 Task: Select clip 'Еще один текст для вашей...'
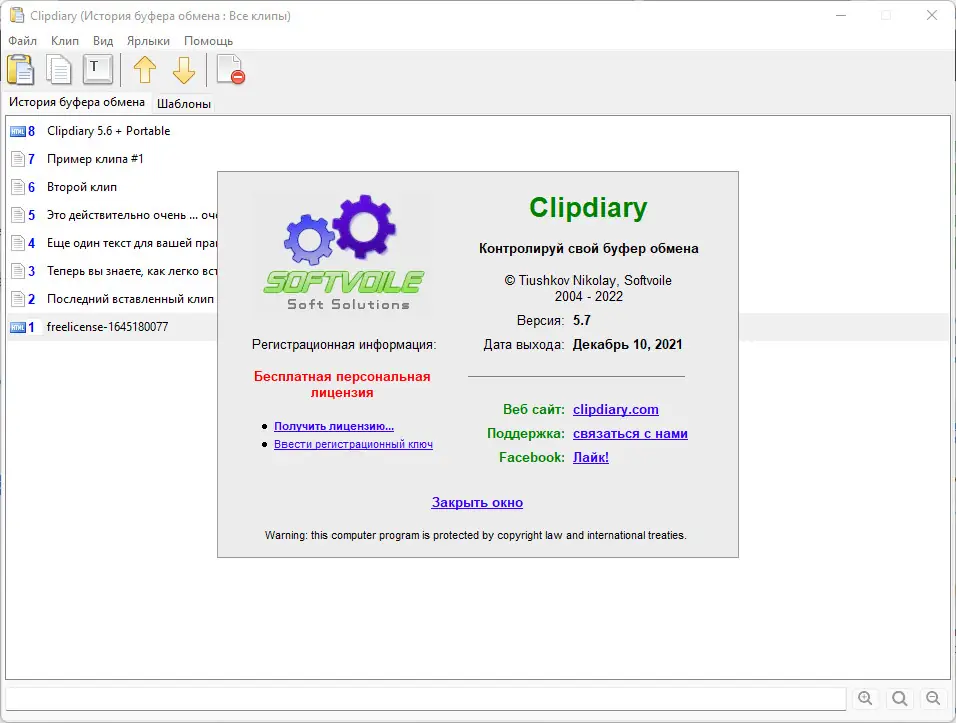132,243
